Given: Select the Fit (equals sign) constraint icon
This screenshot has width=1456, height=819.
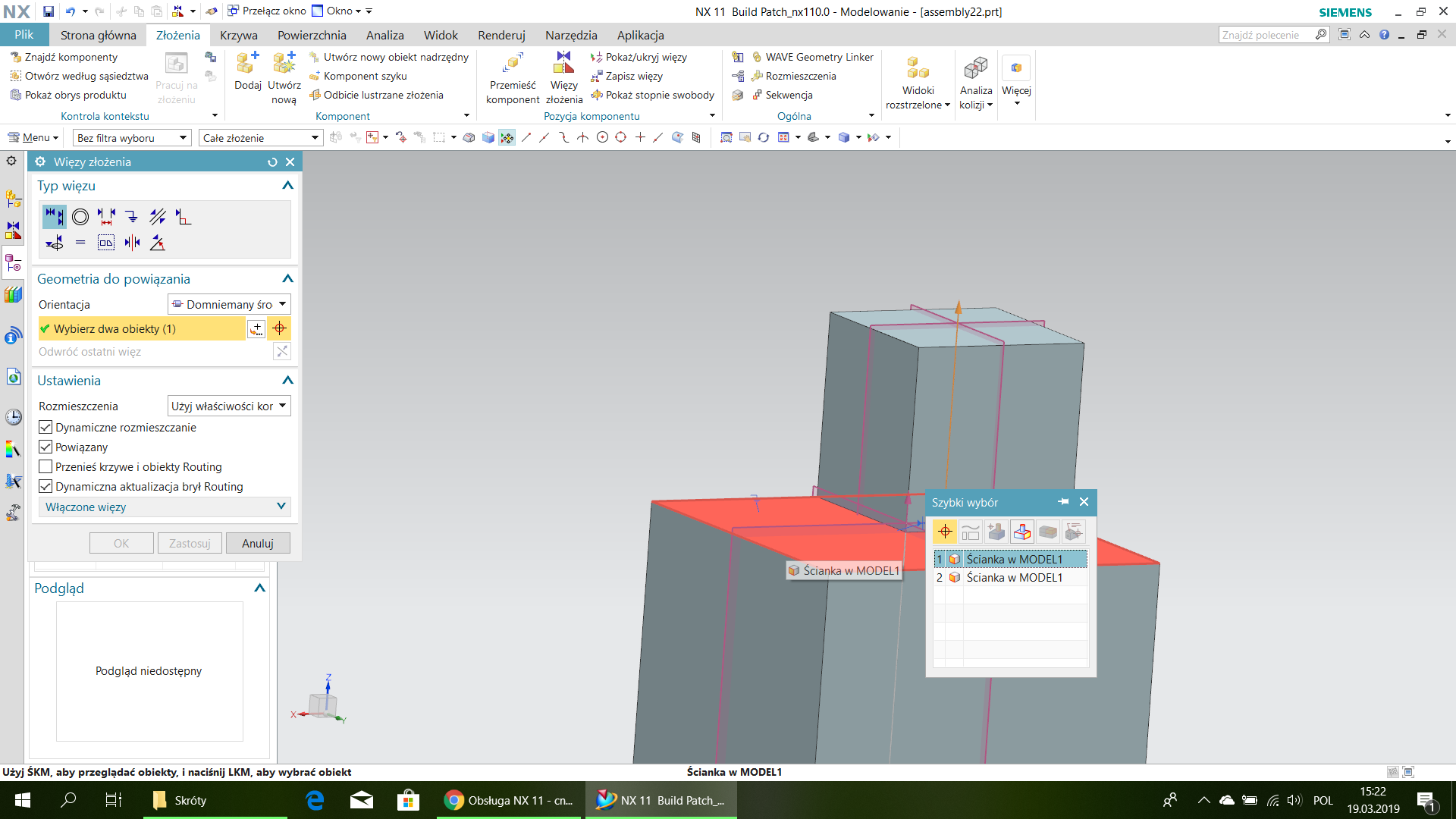Looking at the screenshot, I should [80, 243].
